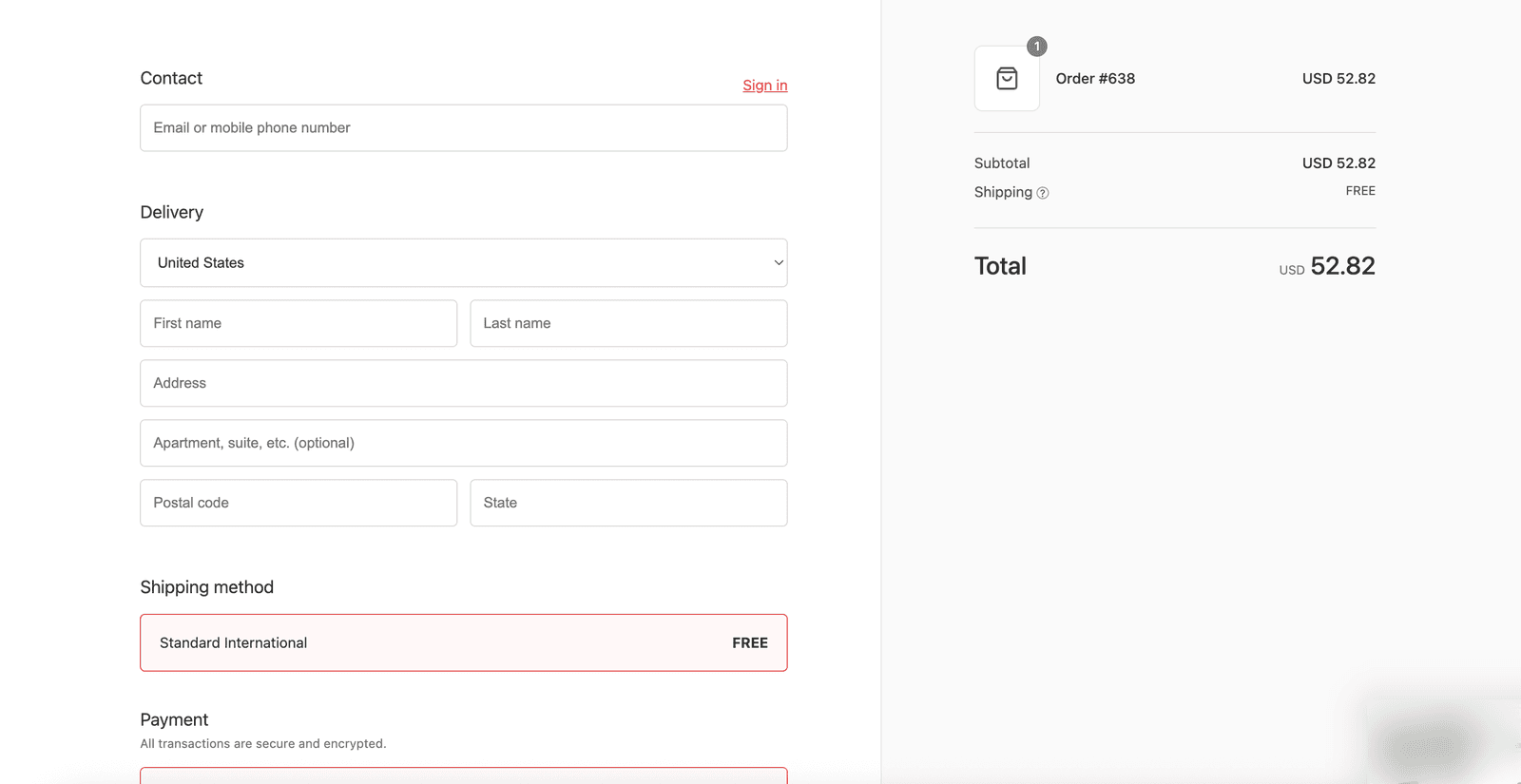Focus the Email or mobile phone number field
1521x784 pixels.
[x=464, y=128]
